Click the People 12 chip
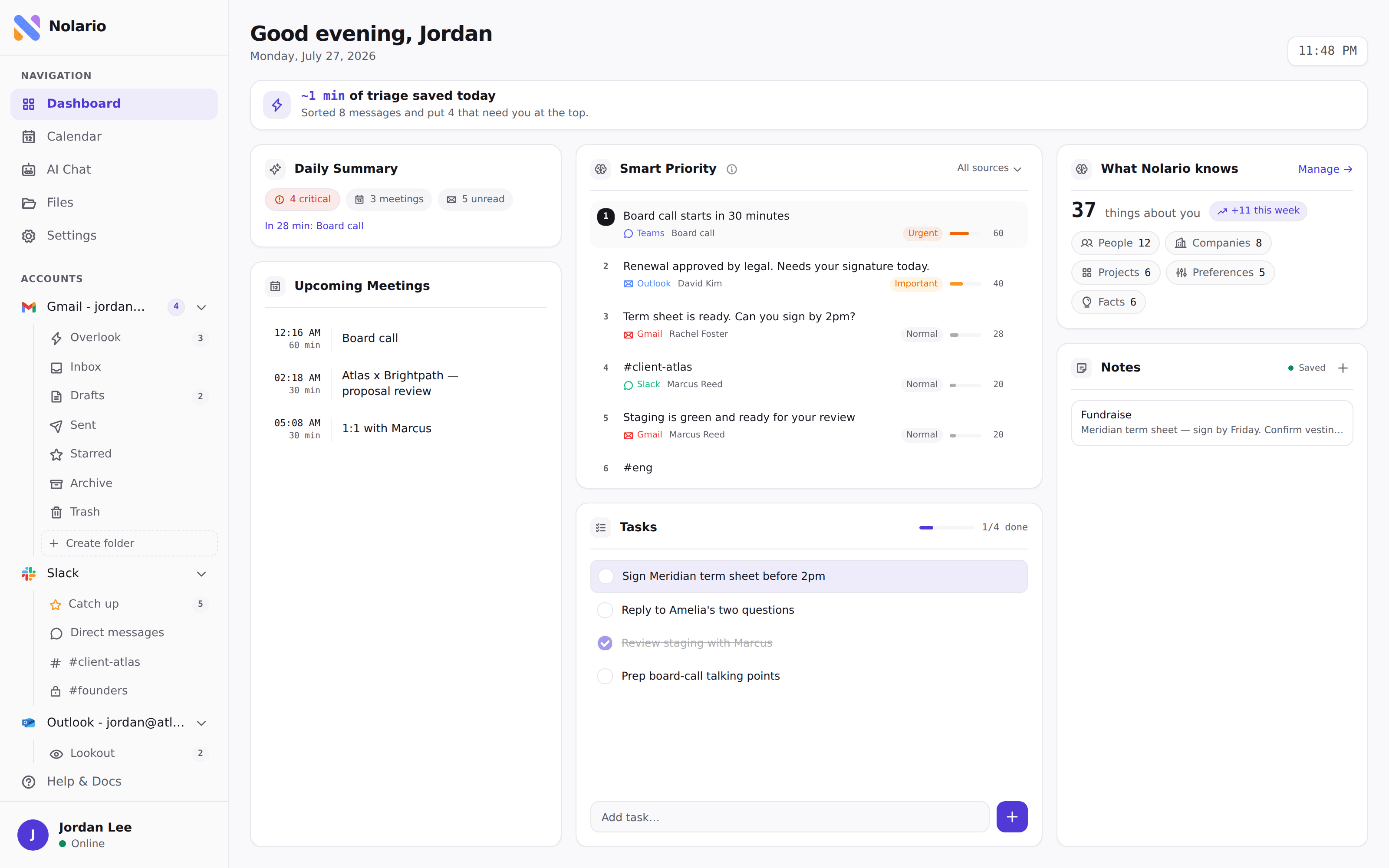Image resolution: width=1389 pixels, height=868 pixels. (x=1115, y=243)
